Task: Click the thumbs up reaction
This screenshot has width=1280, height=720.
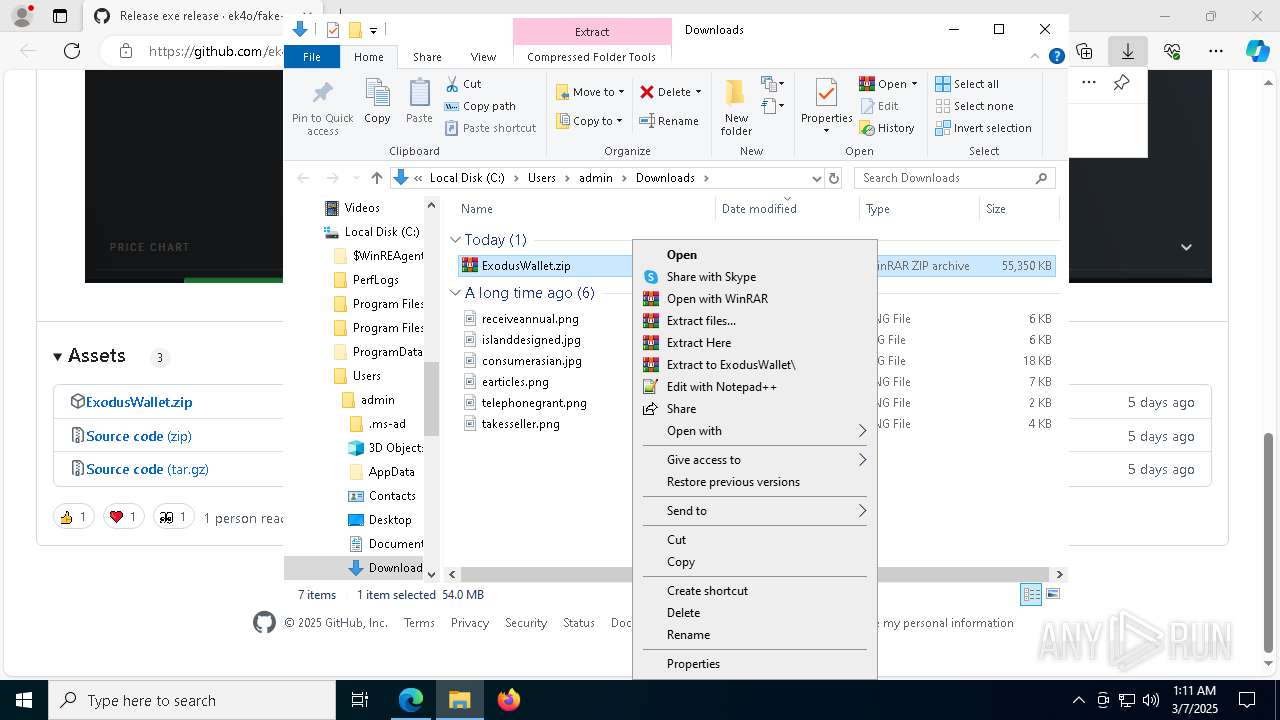Action: coord(74,517)
